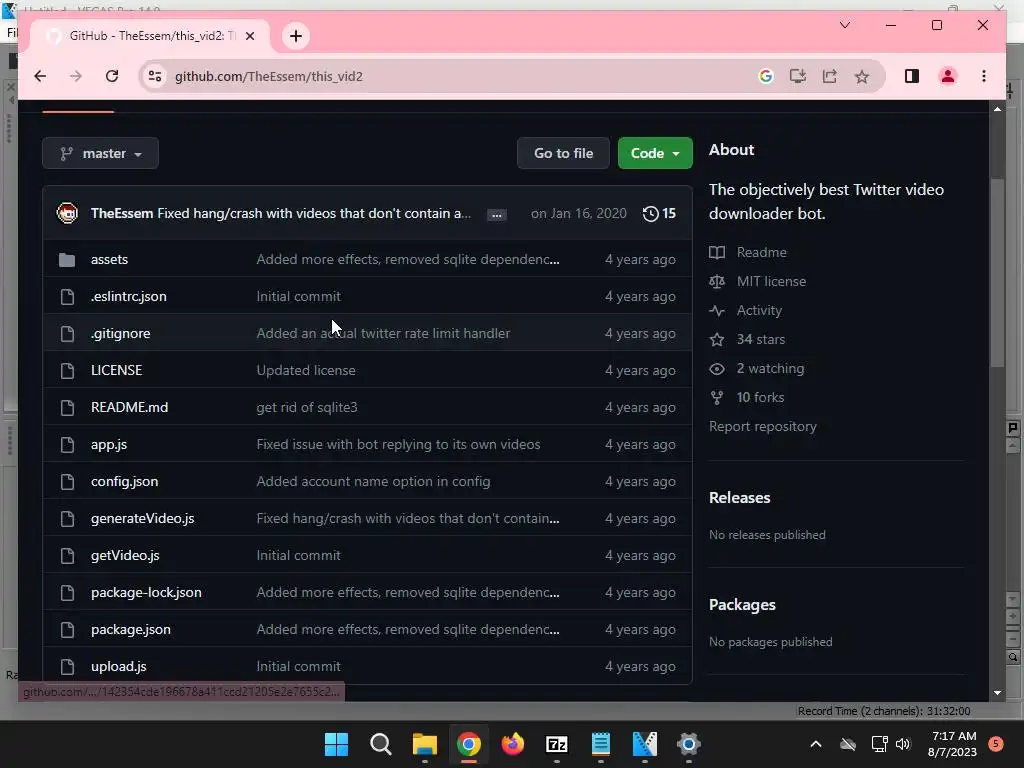The width and height of the screenshot is (1024, 768).
Task: Open the Activity link in About
Action: tap(745, 310)
